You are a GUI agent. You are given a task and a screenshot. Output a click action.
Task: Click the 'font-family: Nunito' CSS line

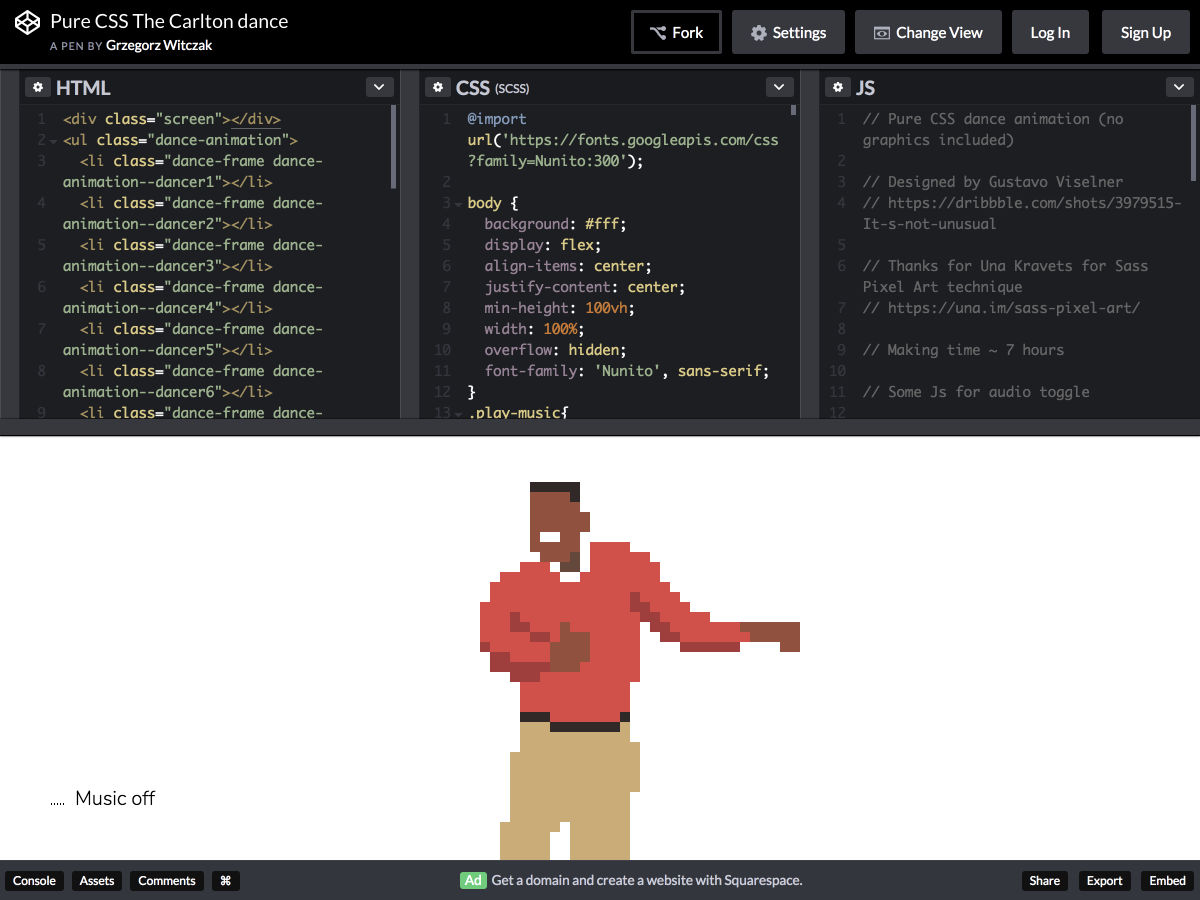point(627,371)
